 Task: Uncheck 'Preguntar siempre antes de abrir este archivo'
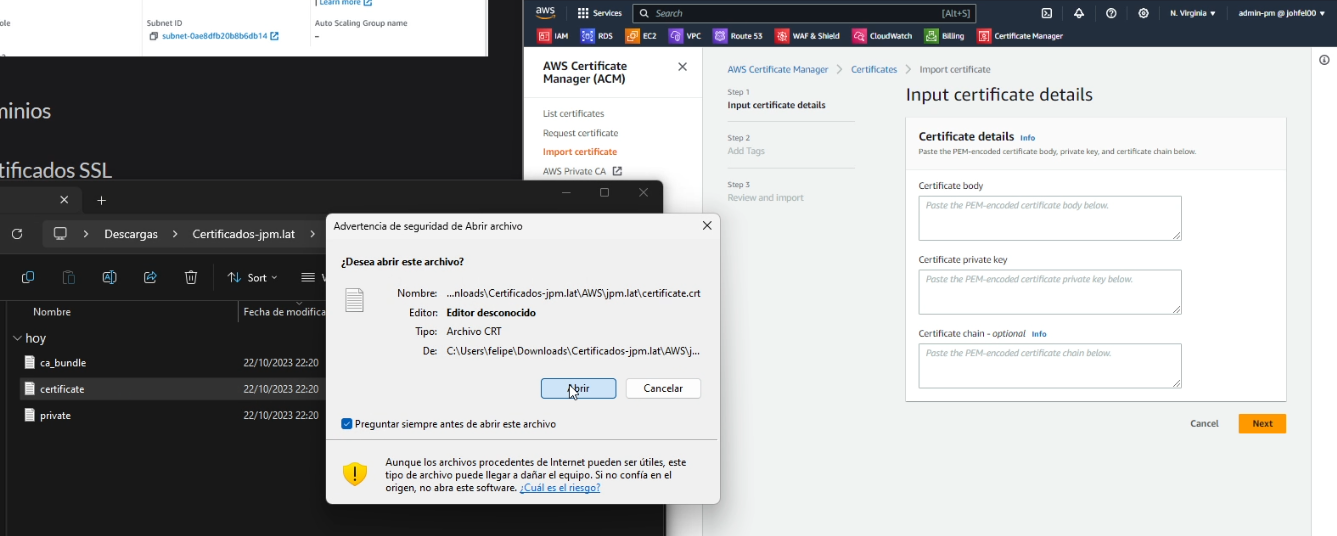pyautogui.click(x=347, y=424)
